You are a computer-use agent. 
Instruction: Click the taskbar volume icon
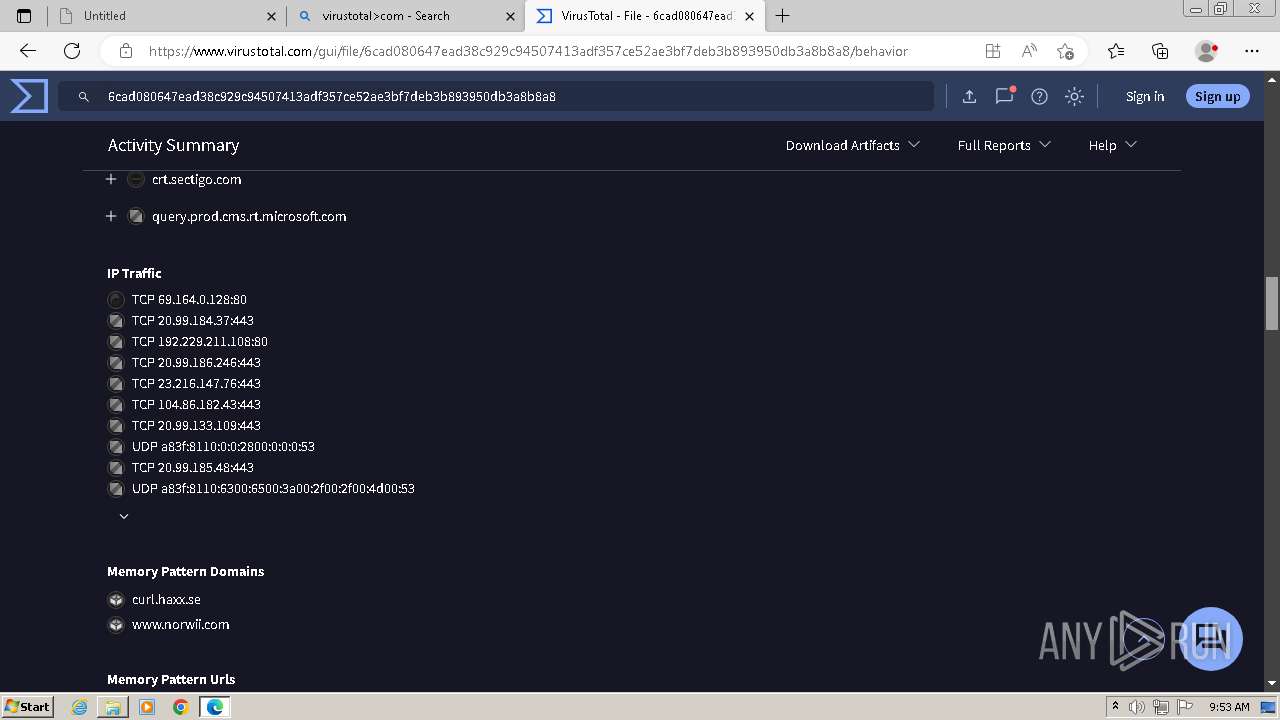tap(1138, 707)
